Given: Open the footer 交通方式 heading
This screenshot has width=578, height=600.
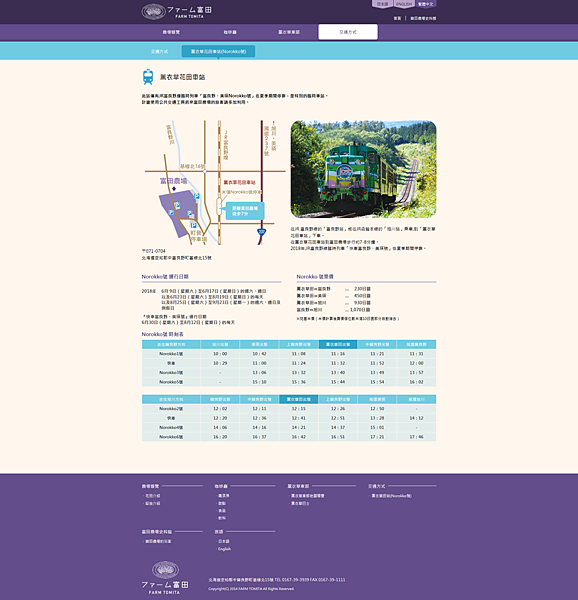Looking at the screenshot, I should 376,486.
